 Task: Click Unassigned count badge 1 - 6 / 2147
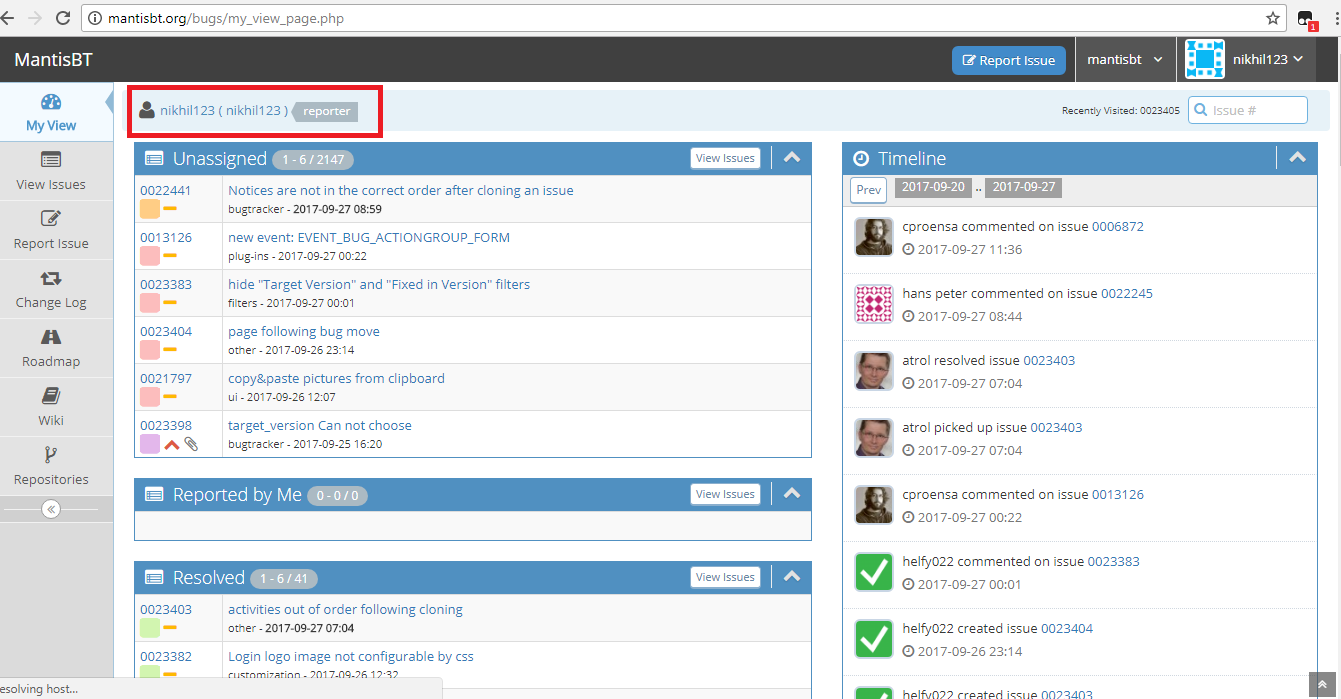point(313,159)
